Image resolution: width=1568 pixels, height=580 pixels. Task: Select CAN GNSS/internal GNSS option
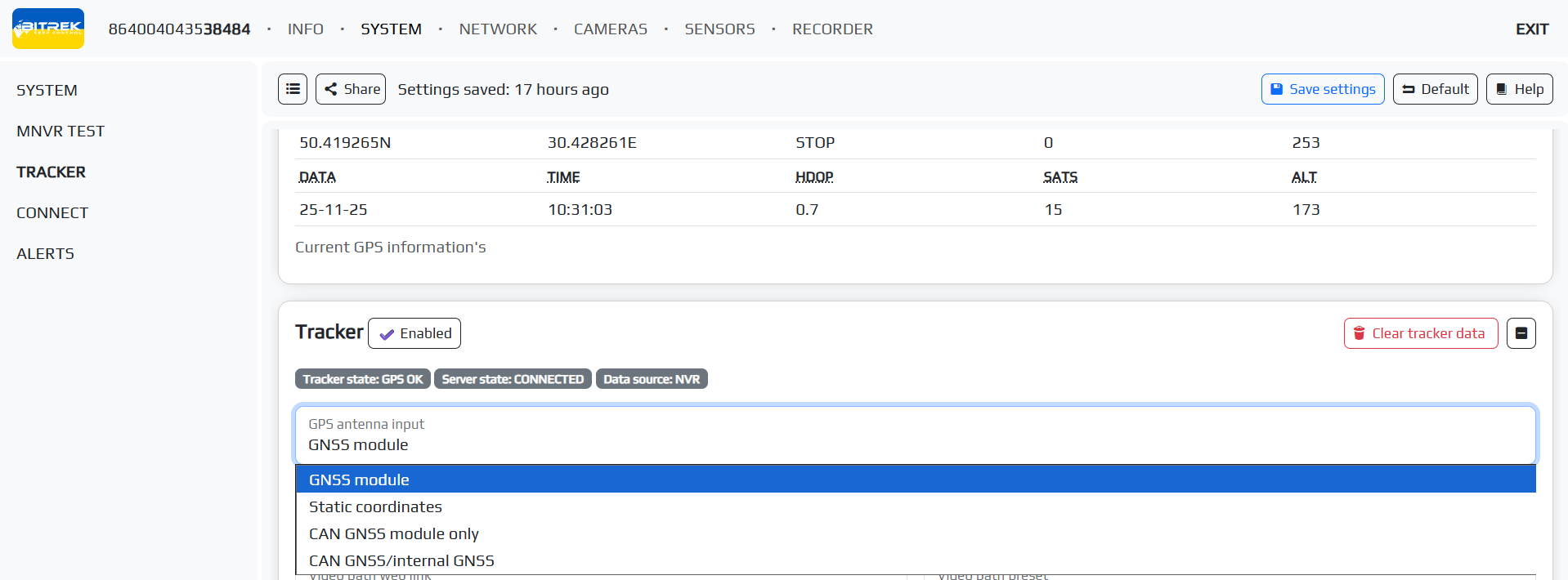tap(401, 560)
